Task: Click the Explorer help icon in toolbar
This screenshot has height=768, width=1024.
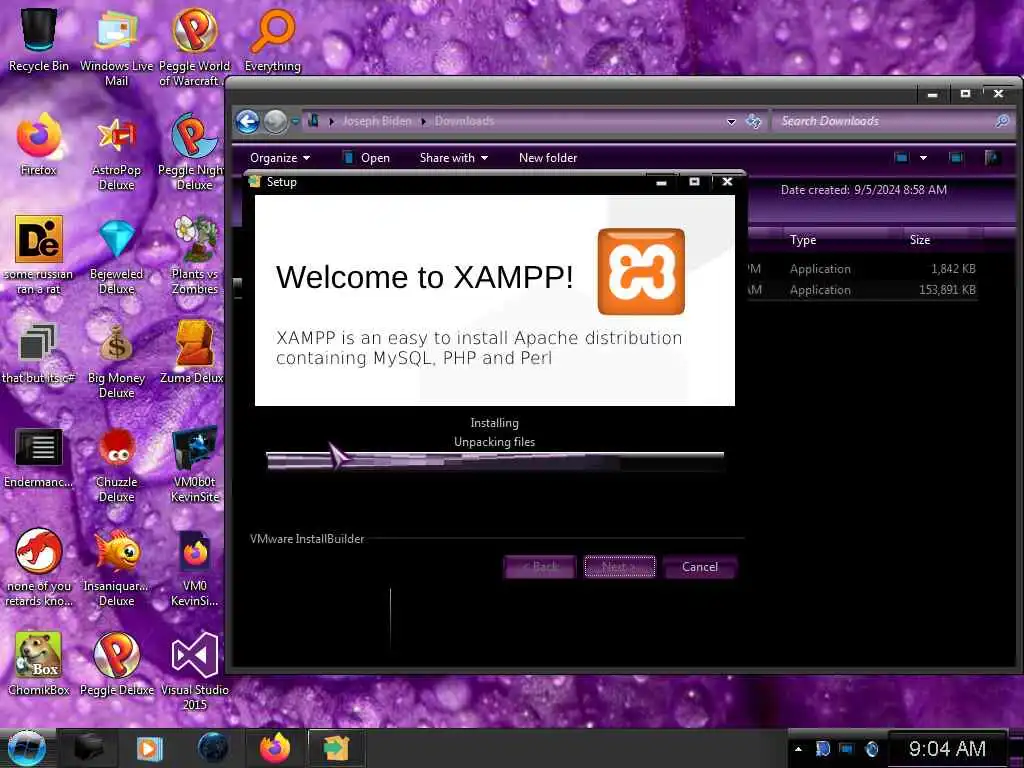Action: (993, 157)
